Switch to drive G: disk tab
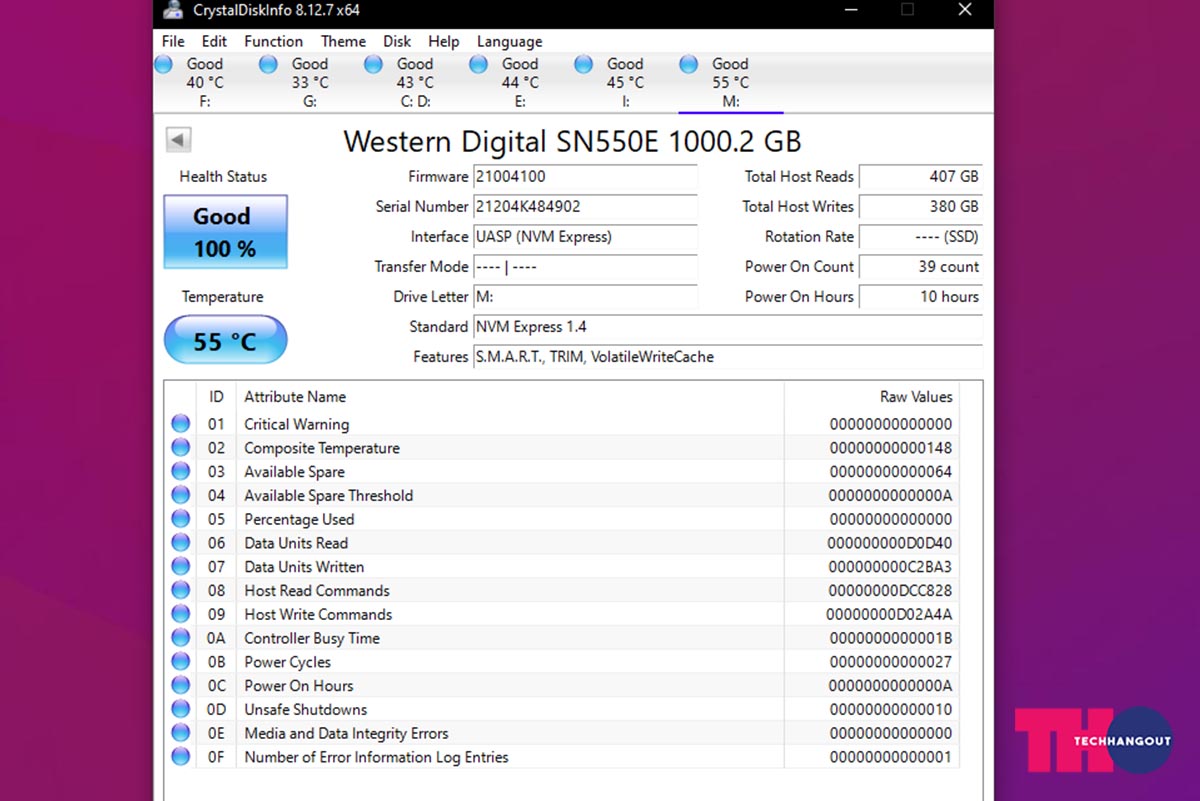Image resolution: width=1200 pixels, height=801 pixels. tap(310, 83)
